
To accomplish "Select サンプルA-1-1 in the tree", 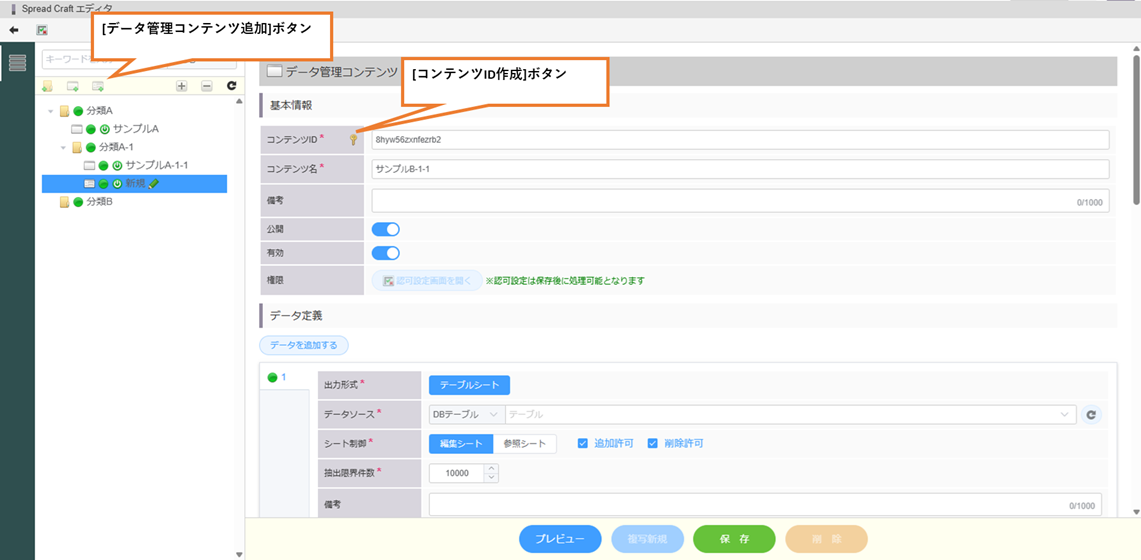I will pyautogui.click(x=157, y=165).
